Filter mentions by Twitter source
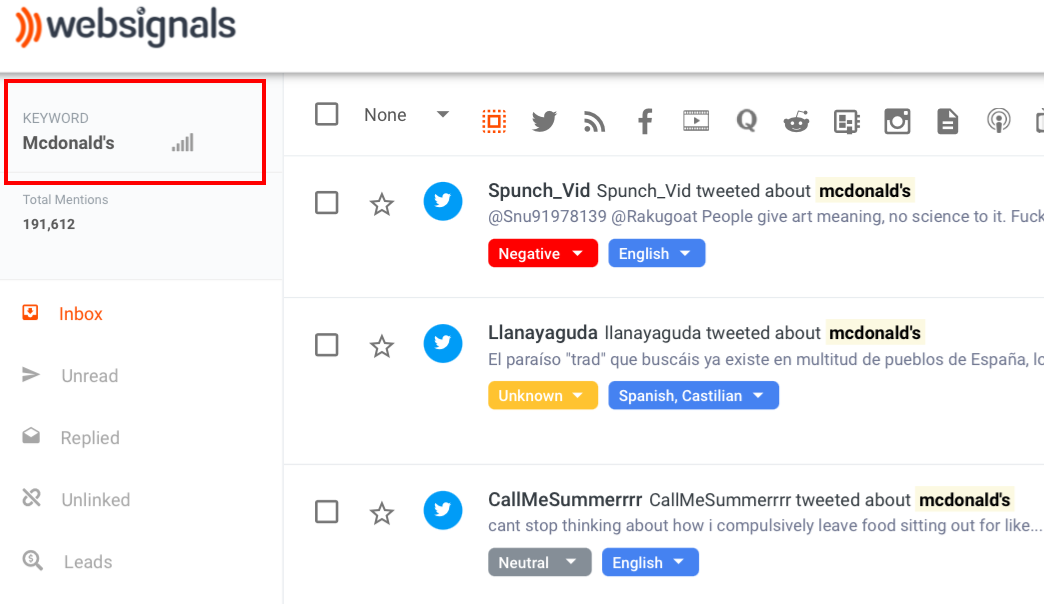The width and height of the screenshot is (1044, 604). point(544,121)
